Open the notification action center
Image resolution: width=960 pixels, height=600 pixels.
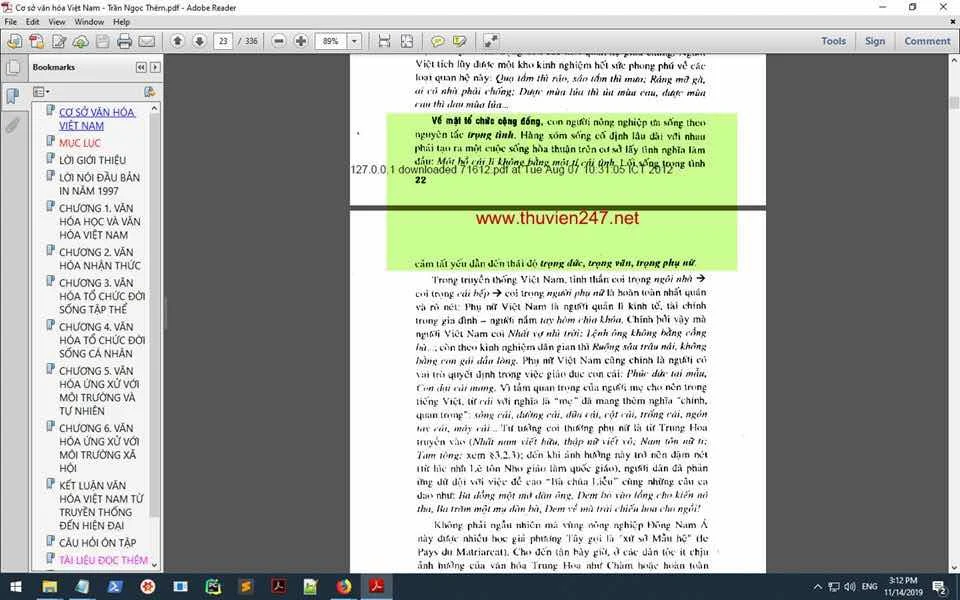click(x=939, y=587)
